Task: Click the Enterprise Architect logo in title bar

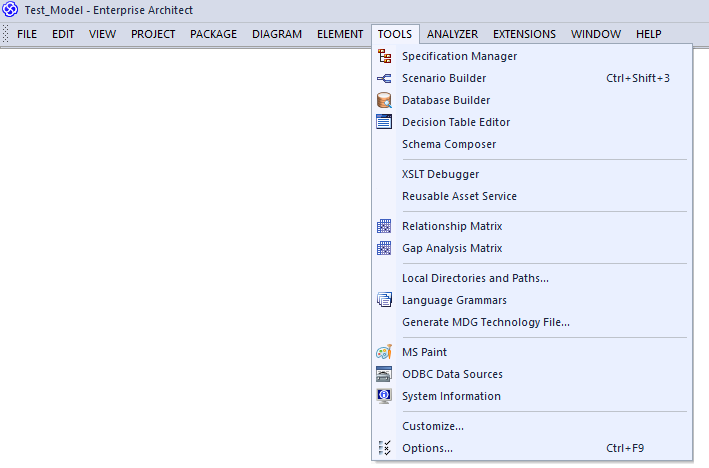Action: tap(10, 9)
